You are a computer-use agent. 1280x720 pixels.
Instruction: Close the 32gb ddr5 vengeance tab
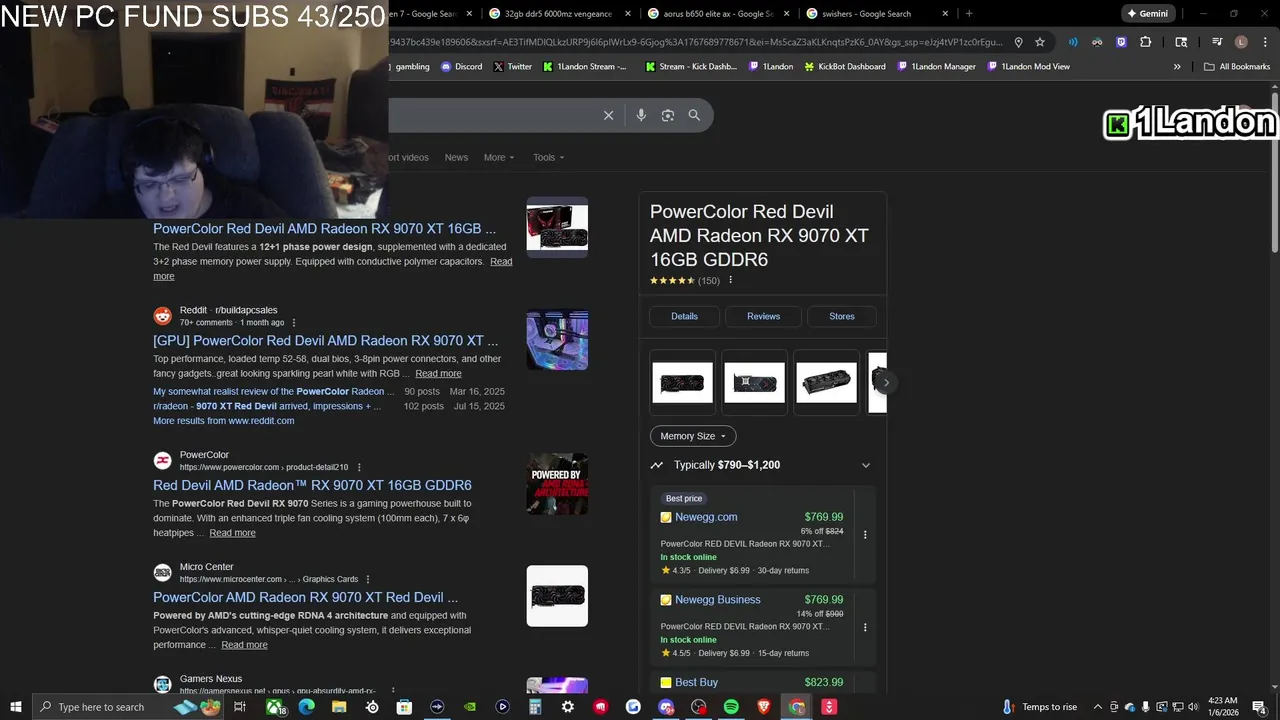(628, 14)
